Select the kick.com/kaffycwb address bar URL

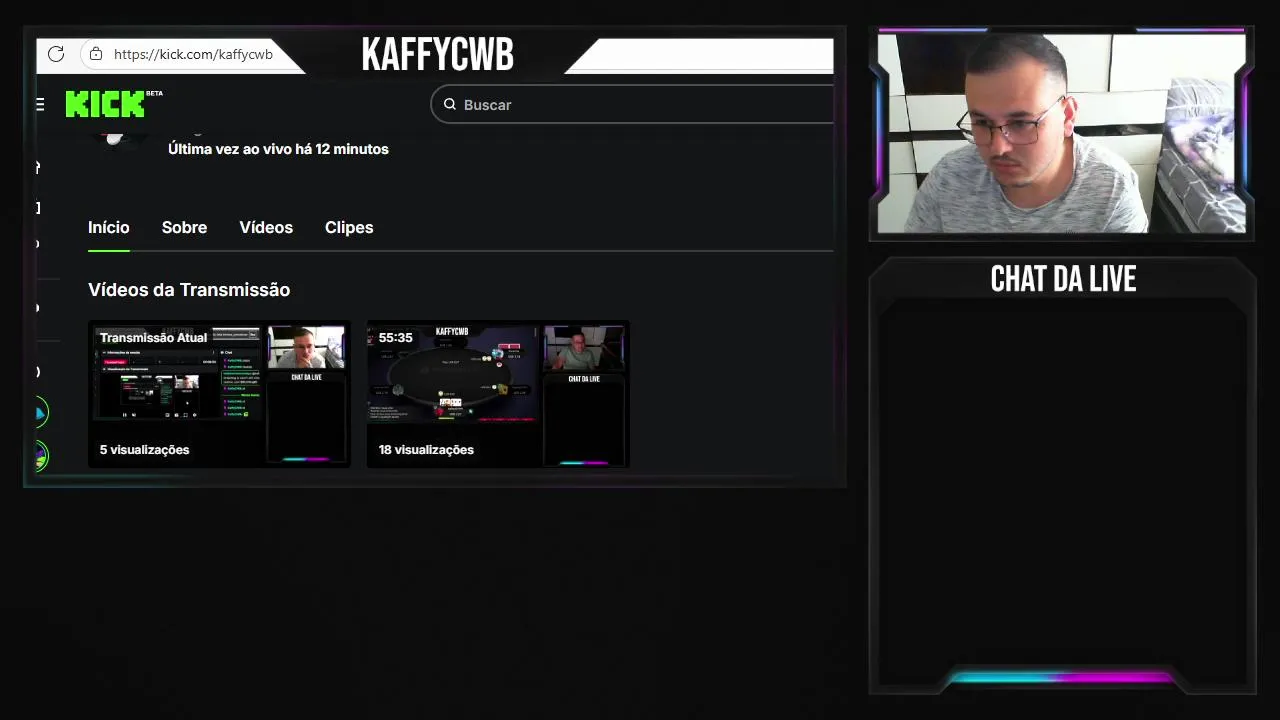(193, 54)
